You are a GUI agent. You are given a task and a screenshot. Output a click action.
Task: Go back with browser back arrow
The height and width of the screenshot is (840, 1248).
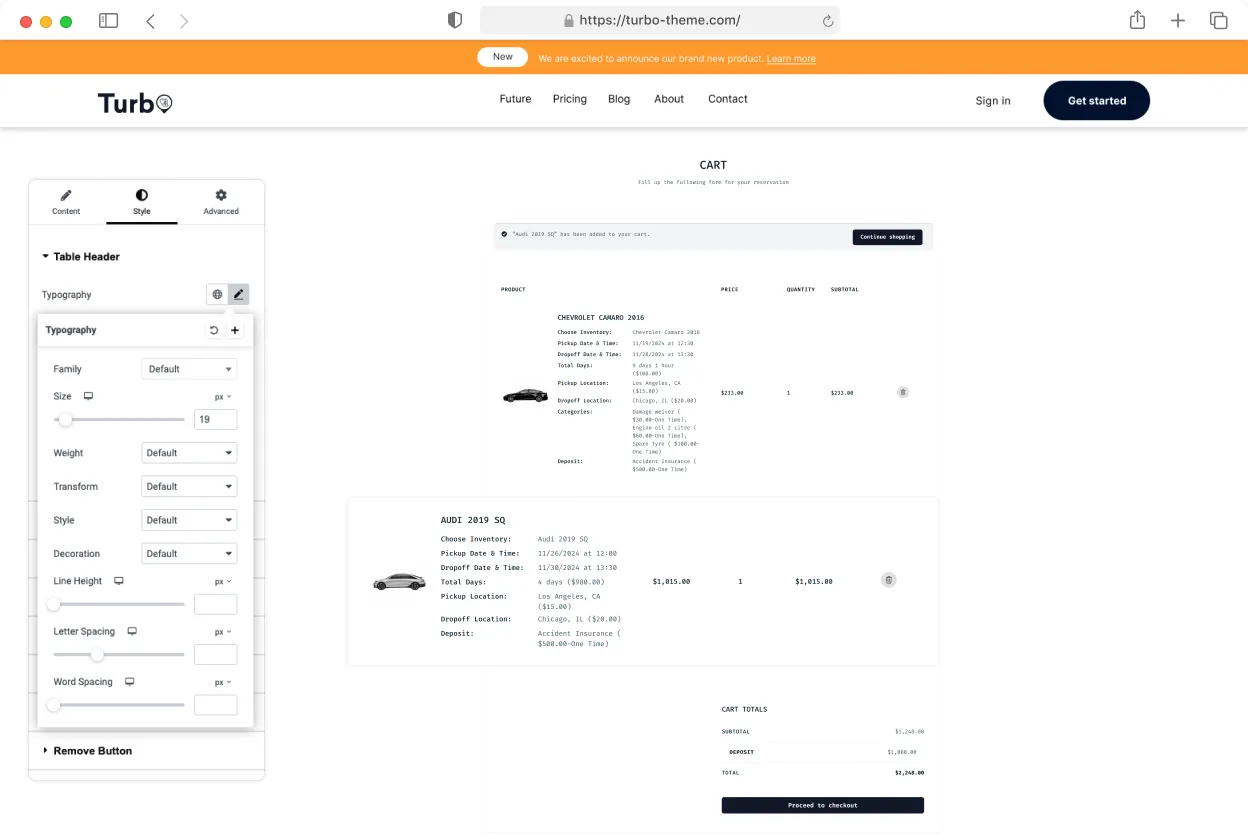click(x=150, y=20)
